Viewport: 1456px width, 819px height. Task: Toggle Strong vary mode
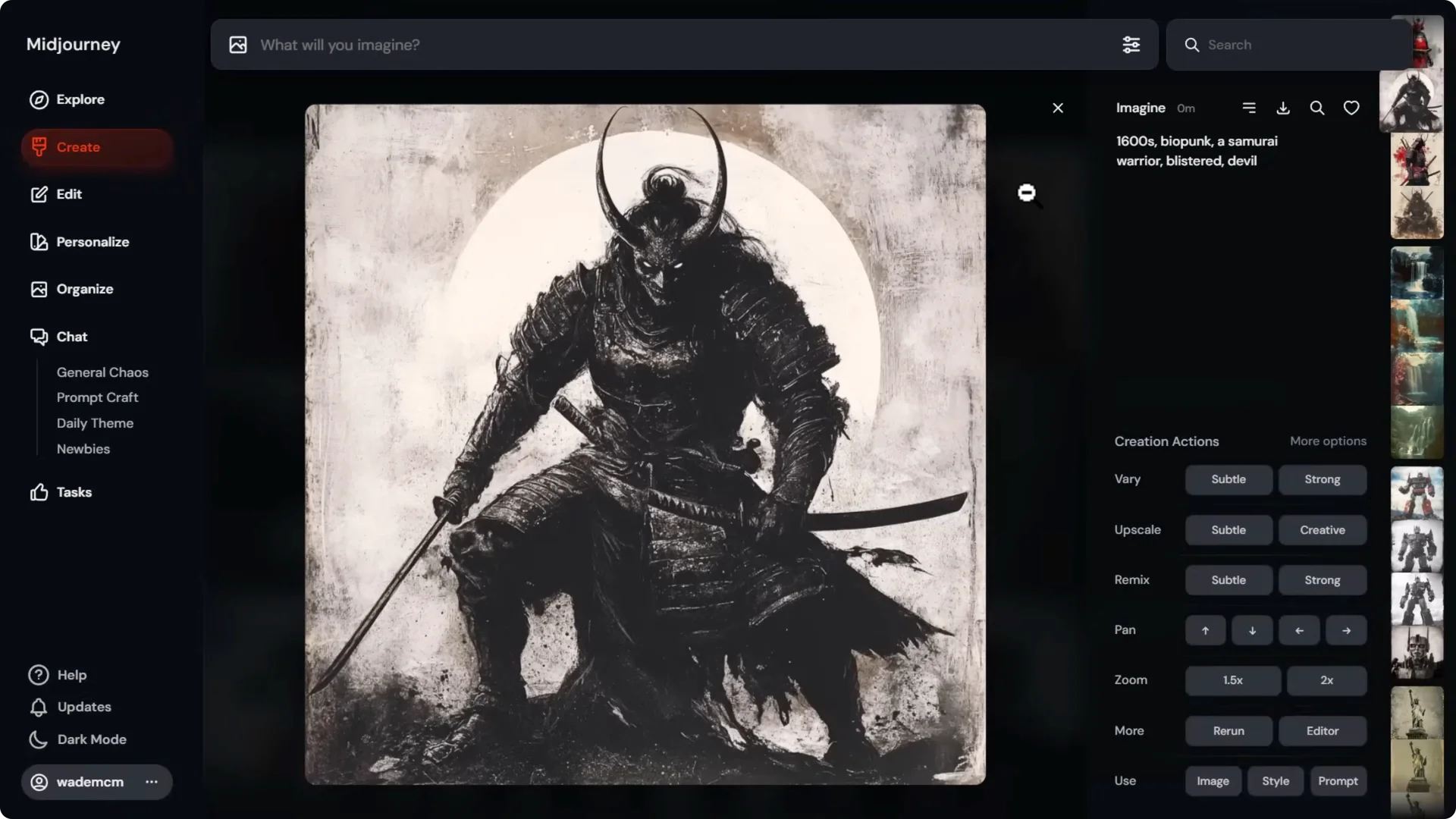1322,479
